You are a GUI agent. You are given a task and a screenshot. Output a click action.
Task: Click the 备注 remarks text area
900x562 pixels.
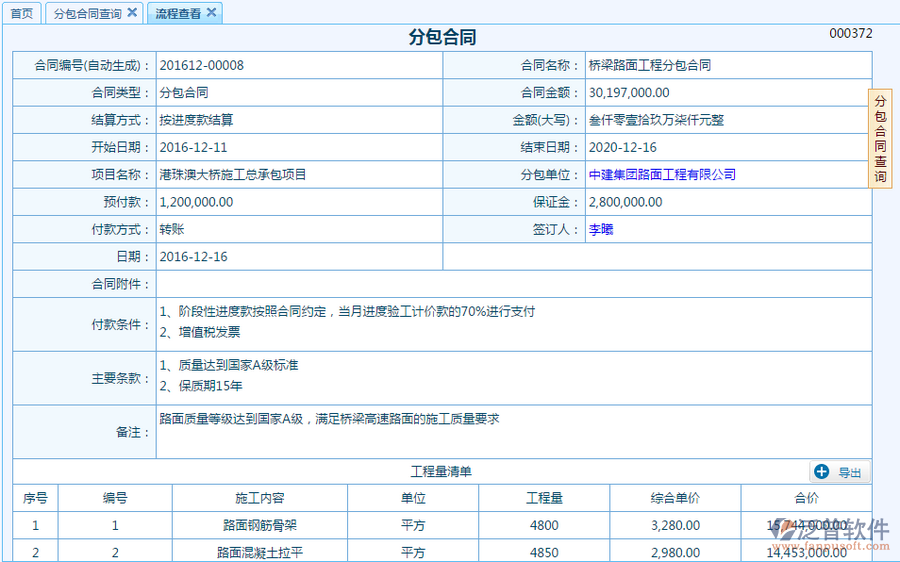tap(512, 432)
